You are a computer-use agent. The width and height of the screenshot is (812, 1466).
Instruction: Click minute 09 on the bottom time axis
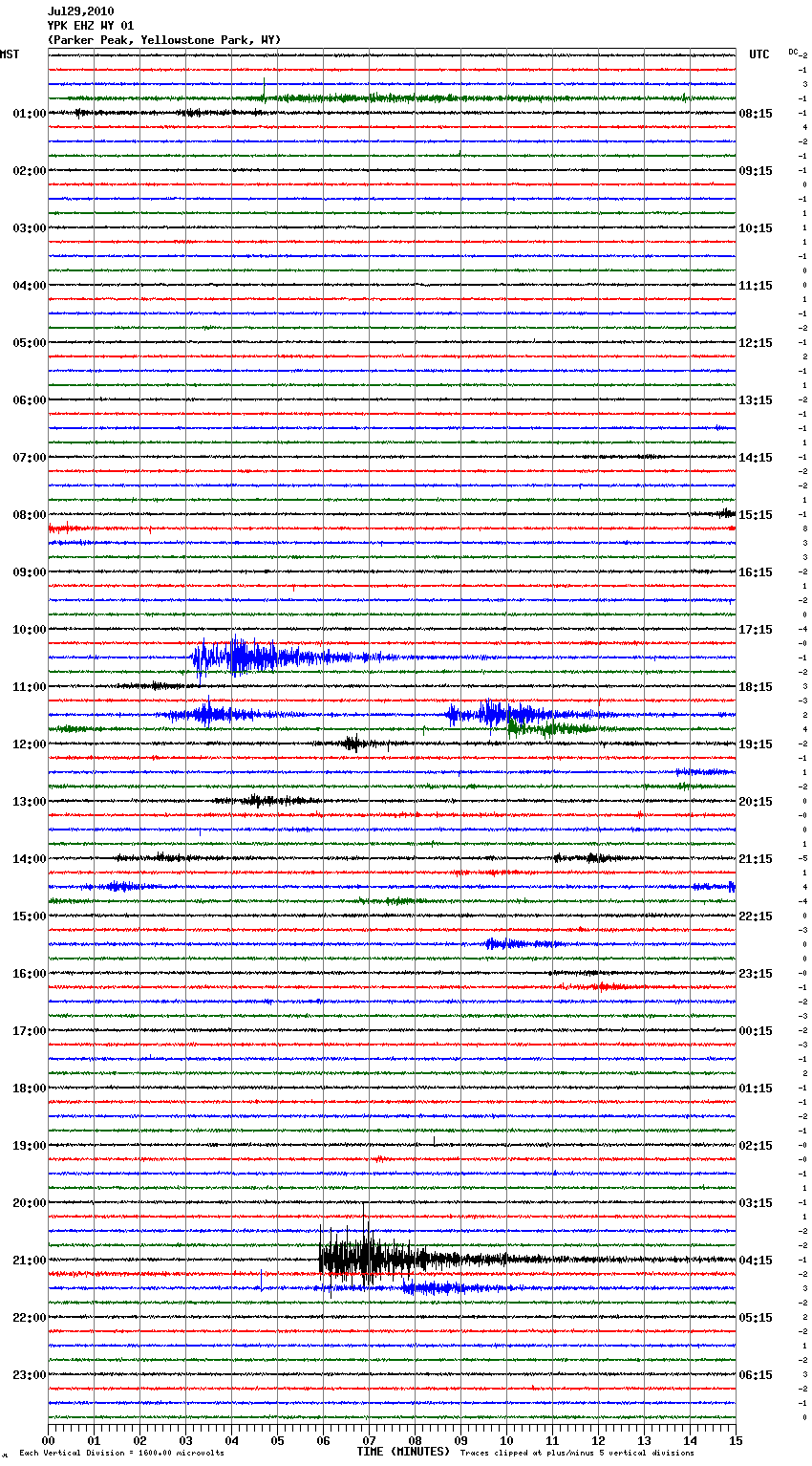point(460,1440)
